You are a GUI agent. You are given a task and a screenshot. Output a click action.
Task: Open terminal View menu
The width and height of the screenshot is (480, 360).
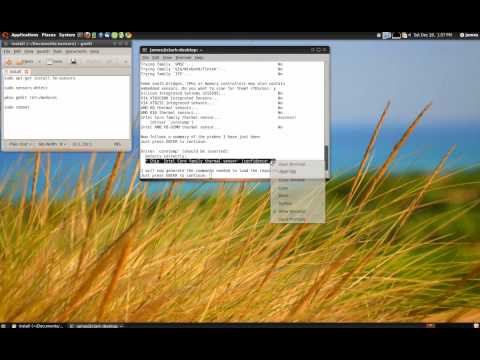pos(167,58)
